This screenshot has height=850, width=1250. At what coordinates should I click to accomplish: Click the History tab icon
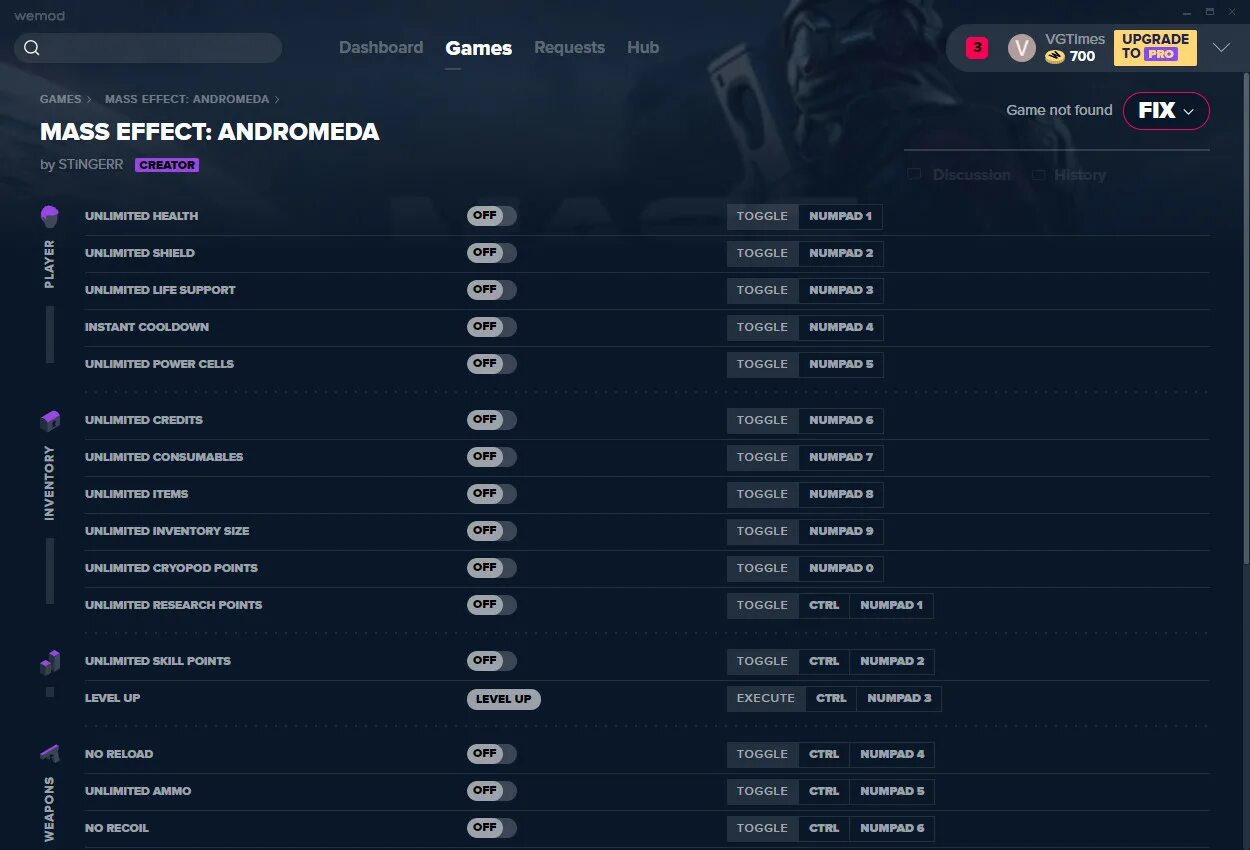(x=1038, y=175)
